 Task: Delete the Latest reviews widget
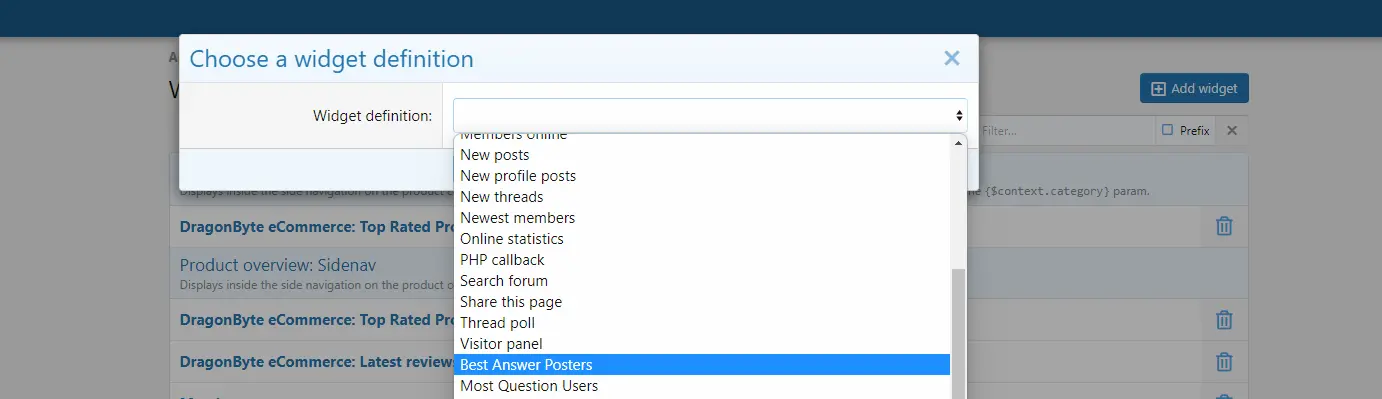pyautogui.click(x=1224, y=362)
